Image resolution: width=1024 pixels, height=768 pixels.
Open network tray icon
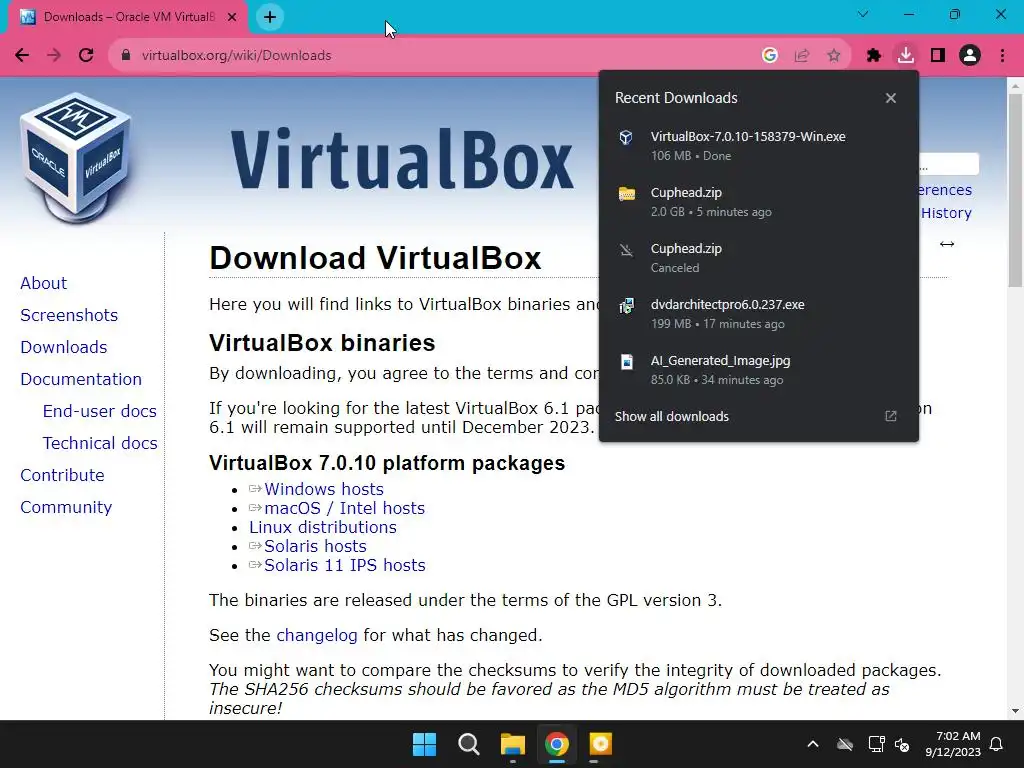pos(876,744)
